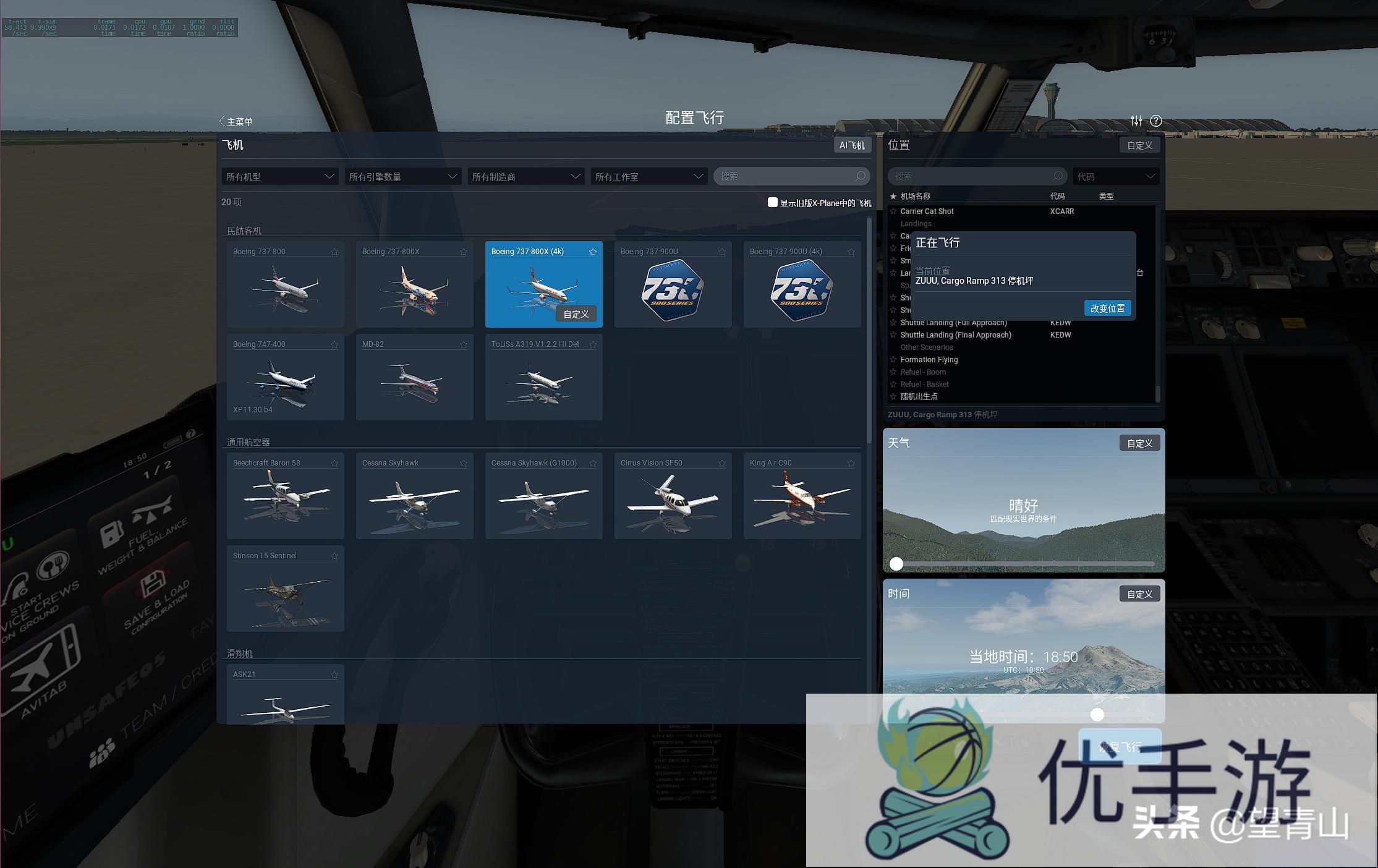The width and height of the screenshot is (1378, 868).
Task: Open the 所有工作室 dropdown
Action: 649,176
